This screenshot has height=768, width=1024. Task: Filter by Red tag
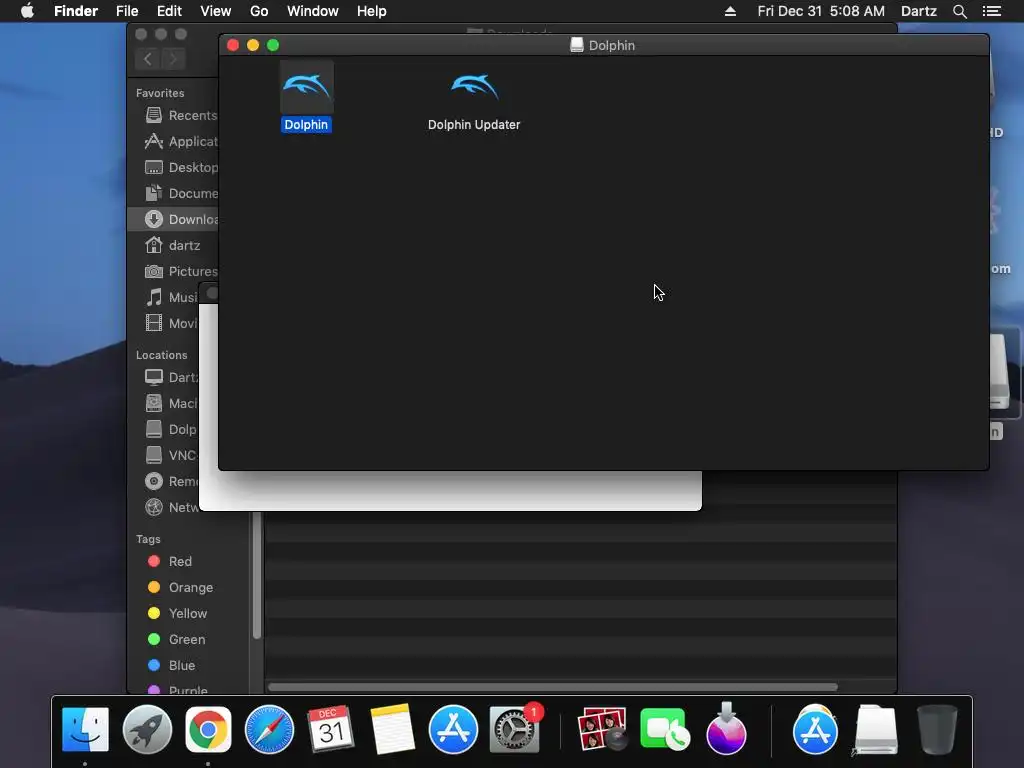170,562
